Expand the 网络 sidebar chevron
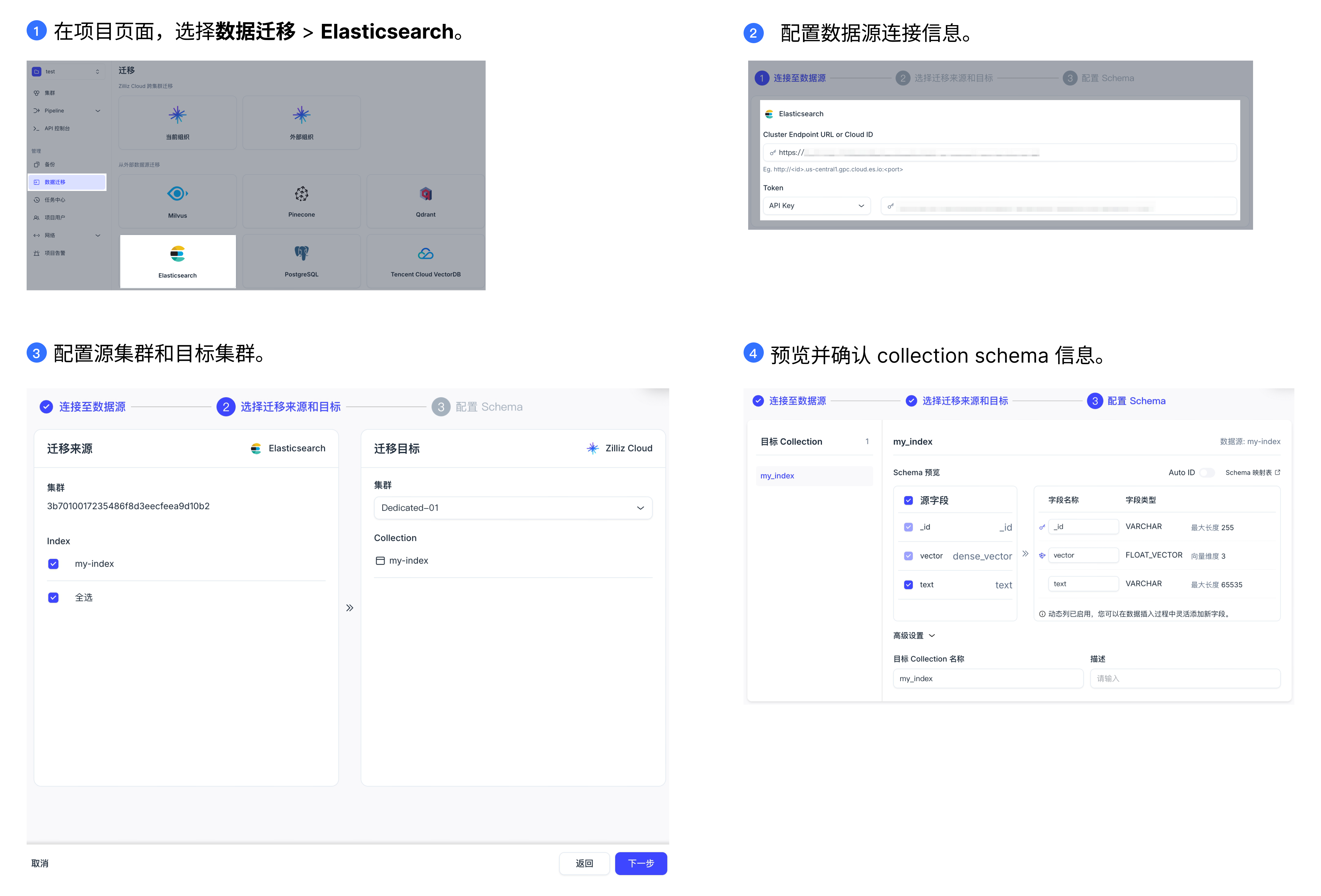The width and height of the screenshot is (1321, 896). click(98, 235)
